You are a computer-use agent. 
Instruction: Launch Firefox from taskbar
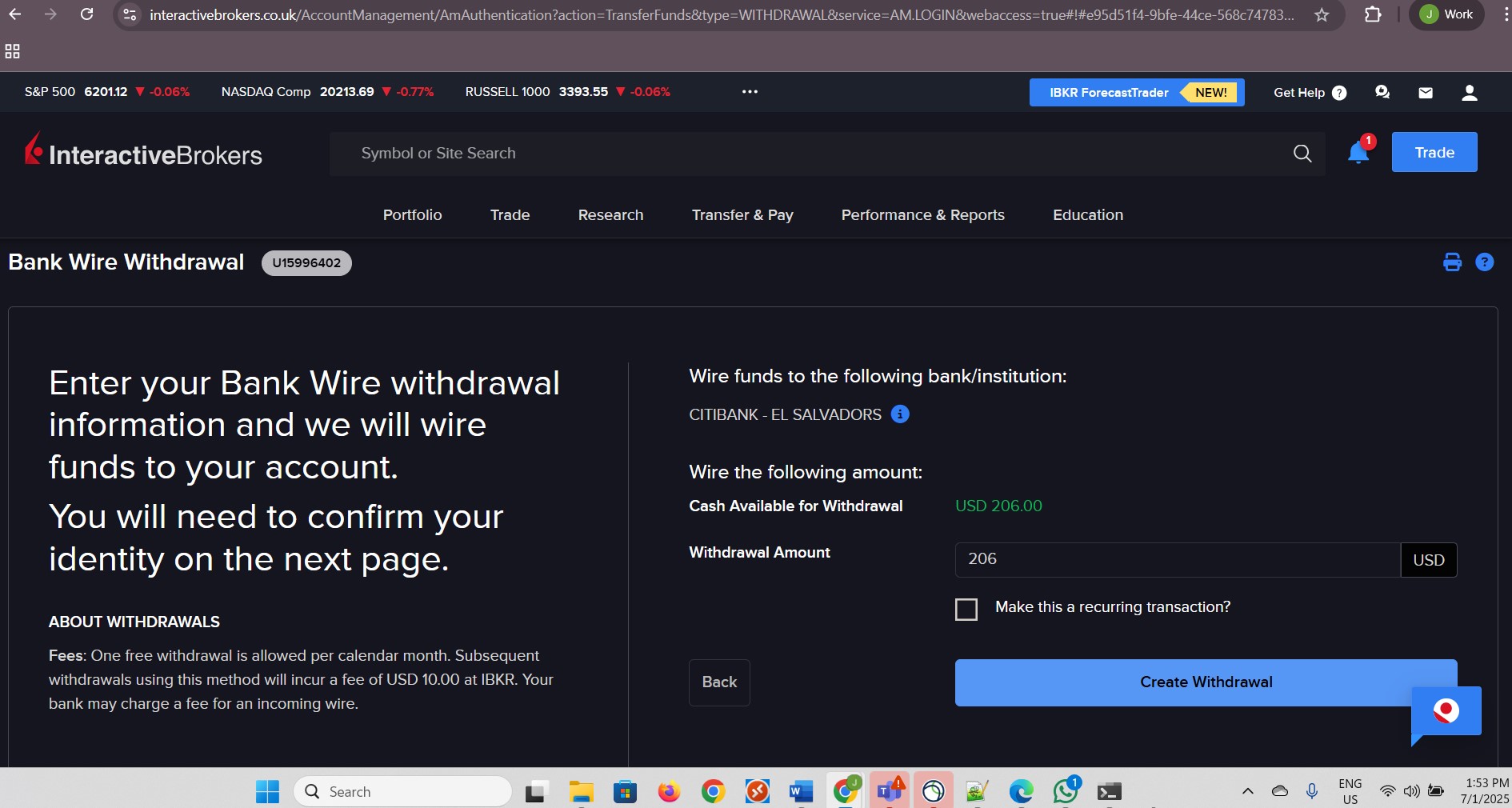pos(669,791)
